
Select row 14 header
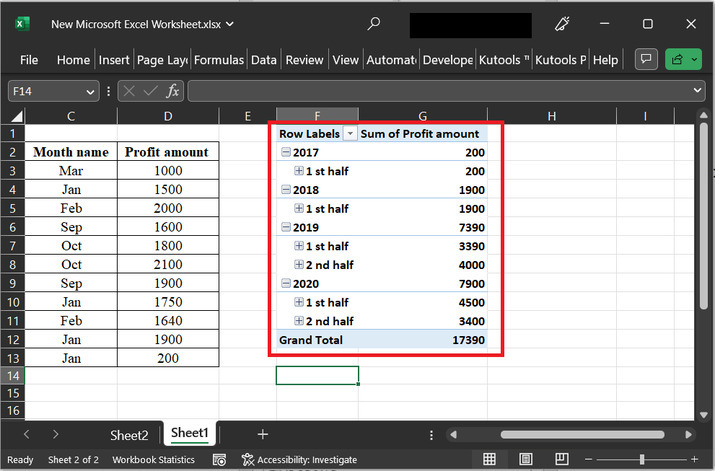click(13, 376)
